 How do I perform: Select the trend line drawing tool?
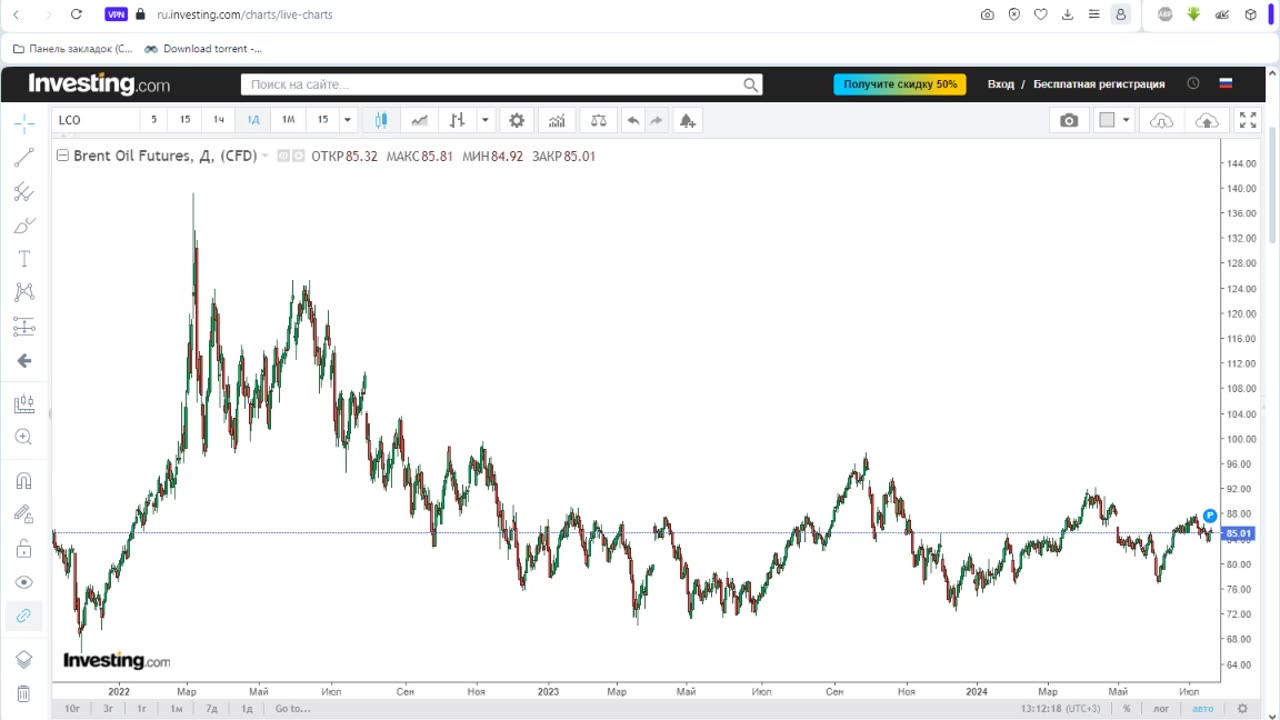pos(24,157)
